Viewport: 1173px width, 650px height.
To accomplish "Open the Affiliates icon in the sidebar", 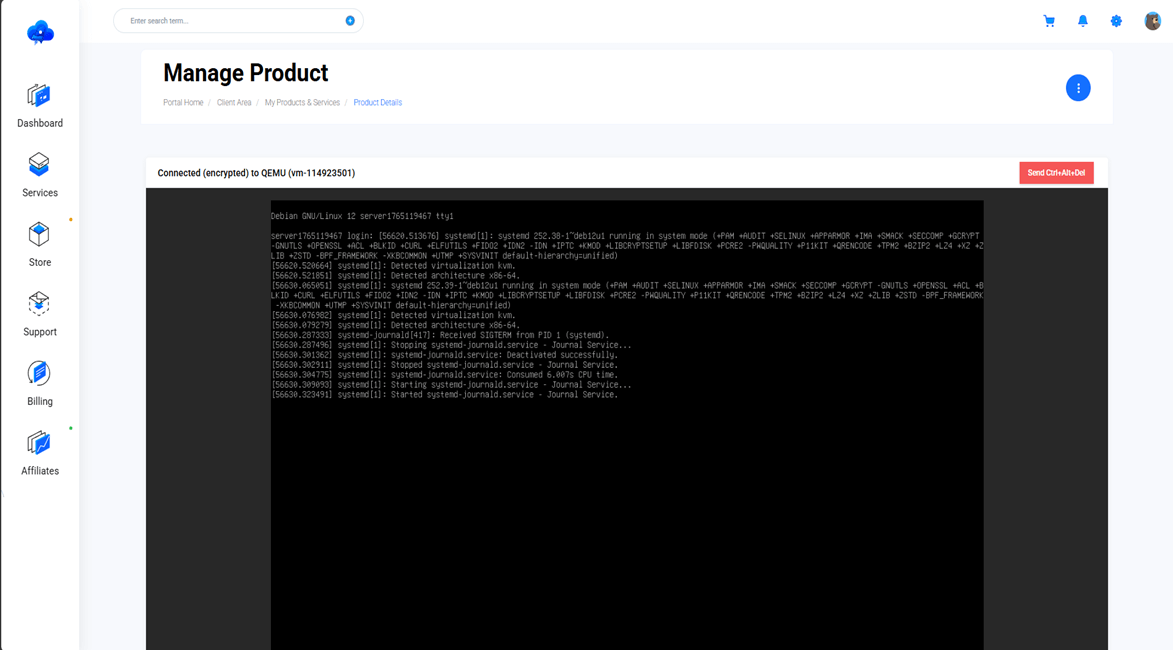I will point(39,446).
